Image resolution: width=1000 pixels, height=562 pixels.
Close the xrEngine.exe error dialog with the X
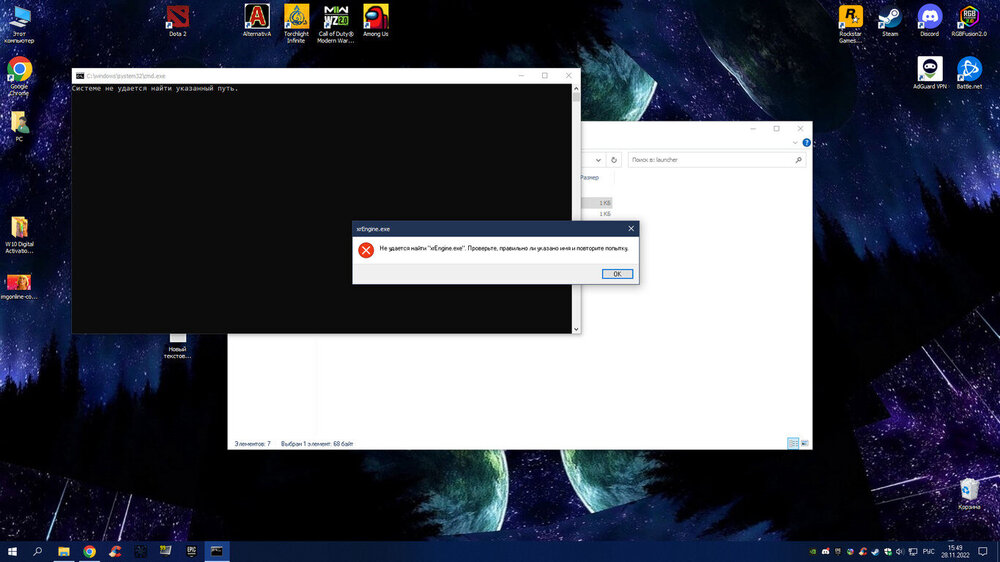[x=631, y=228]
